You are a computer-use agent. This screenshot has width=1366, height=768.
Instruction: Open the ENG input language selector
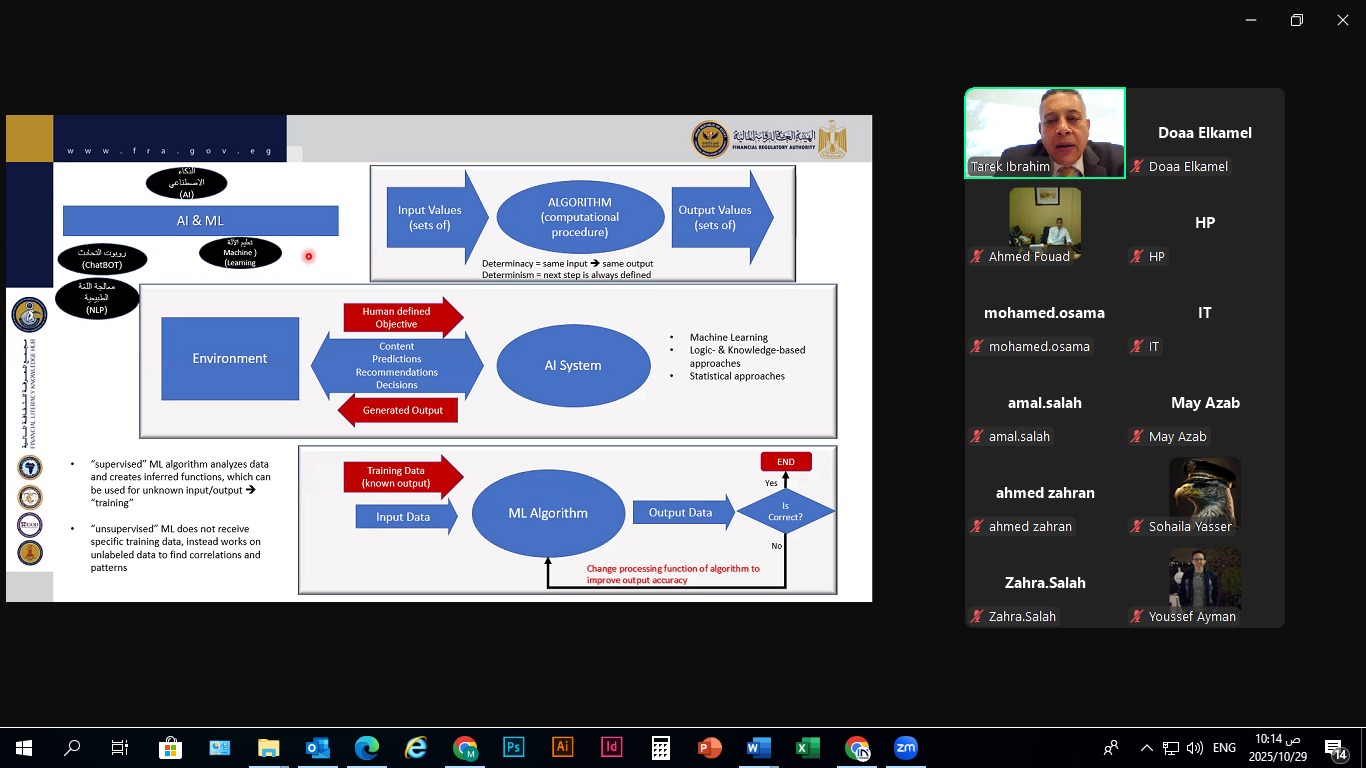point(1224,748)
